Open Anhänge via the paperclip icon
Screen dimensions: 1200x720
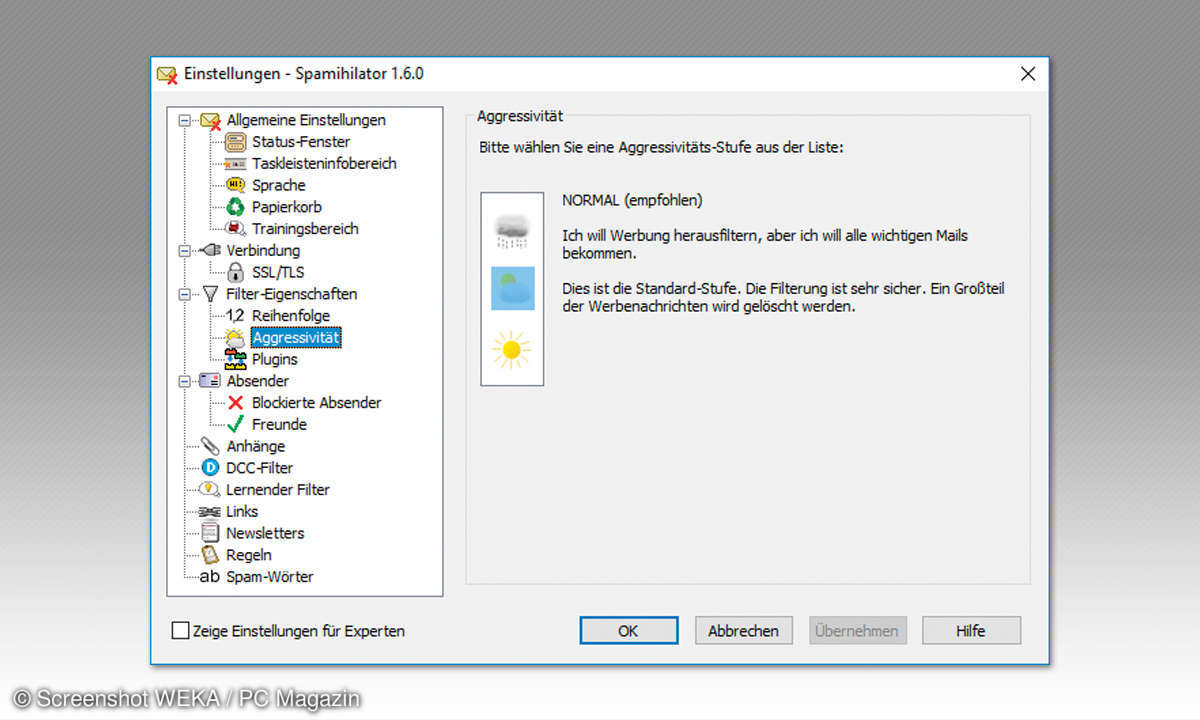click(210, 446)
